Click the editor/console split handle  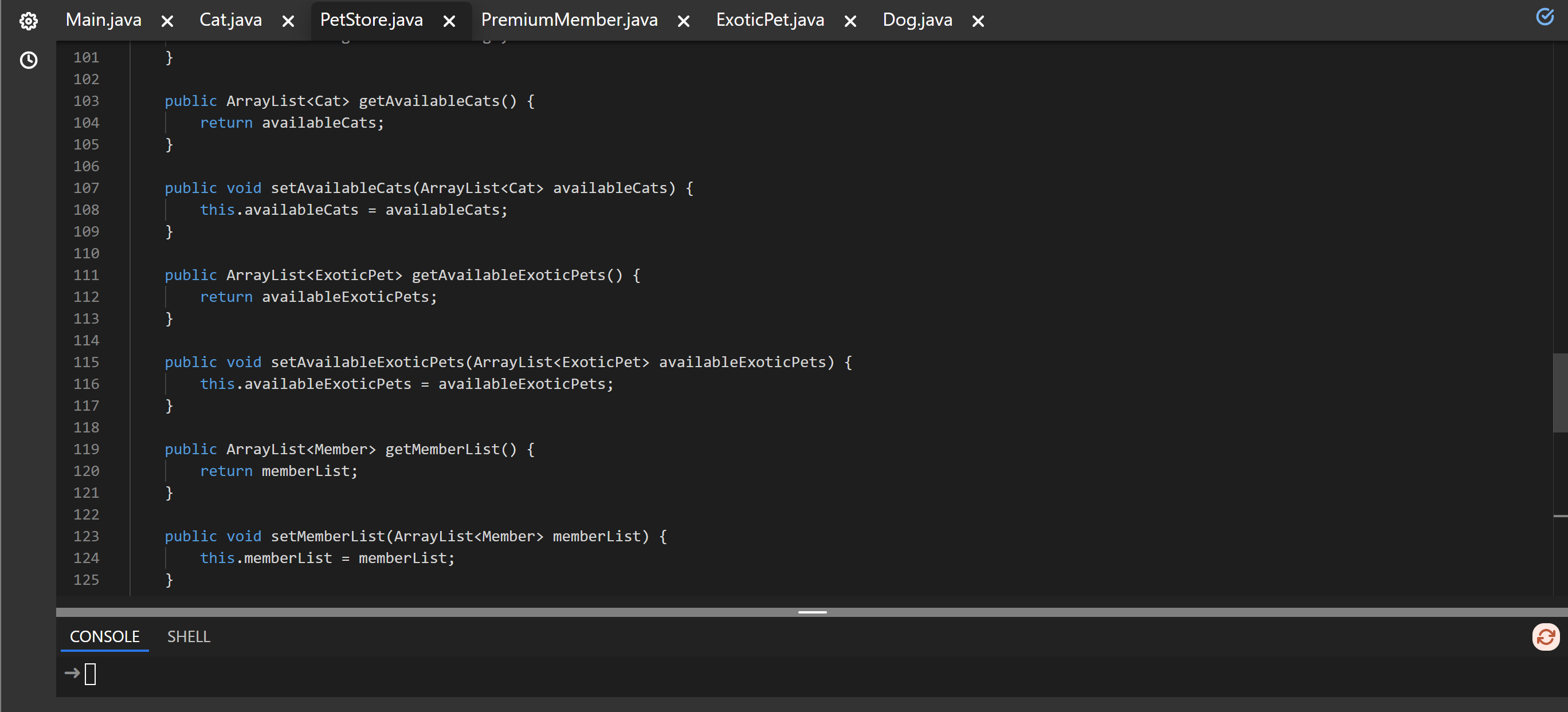coord(812,612)
